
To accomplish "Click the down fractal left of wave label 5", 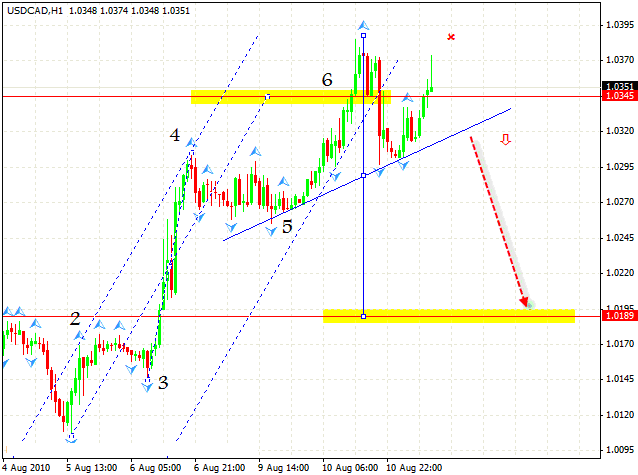I will click(x=271, y=232).
